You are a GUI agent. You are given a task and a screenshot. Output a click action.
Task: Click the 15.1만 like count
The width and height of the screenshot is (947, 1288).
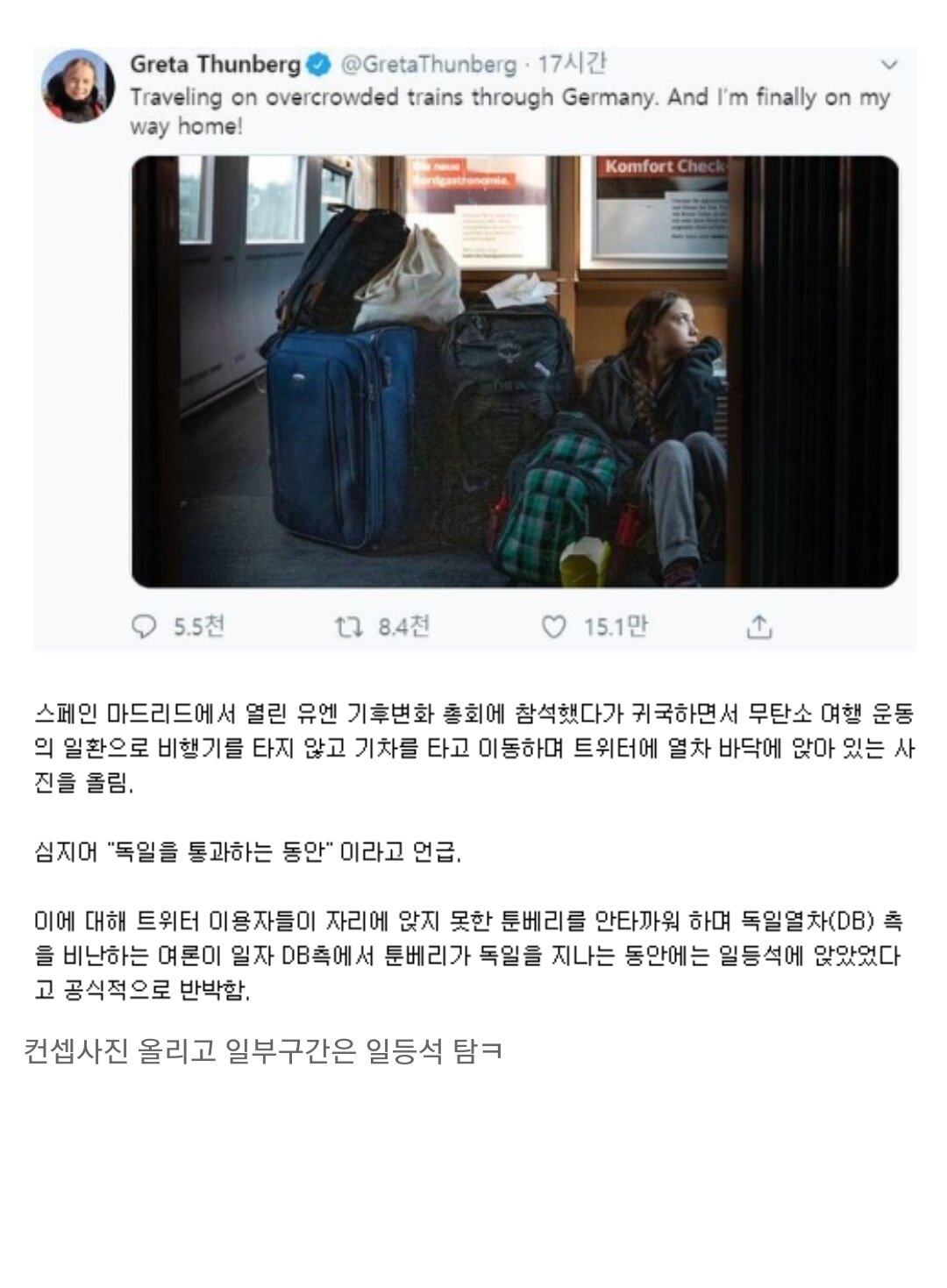coord(616,627)
